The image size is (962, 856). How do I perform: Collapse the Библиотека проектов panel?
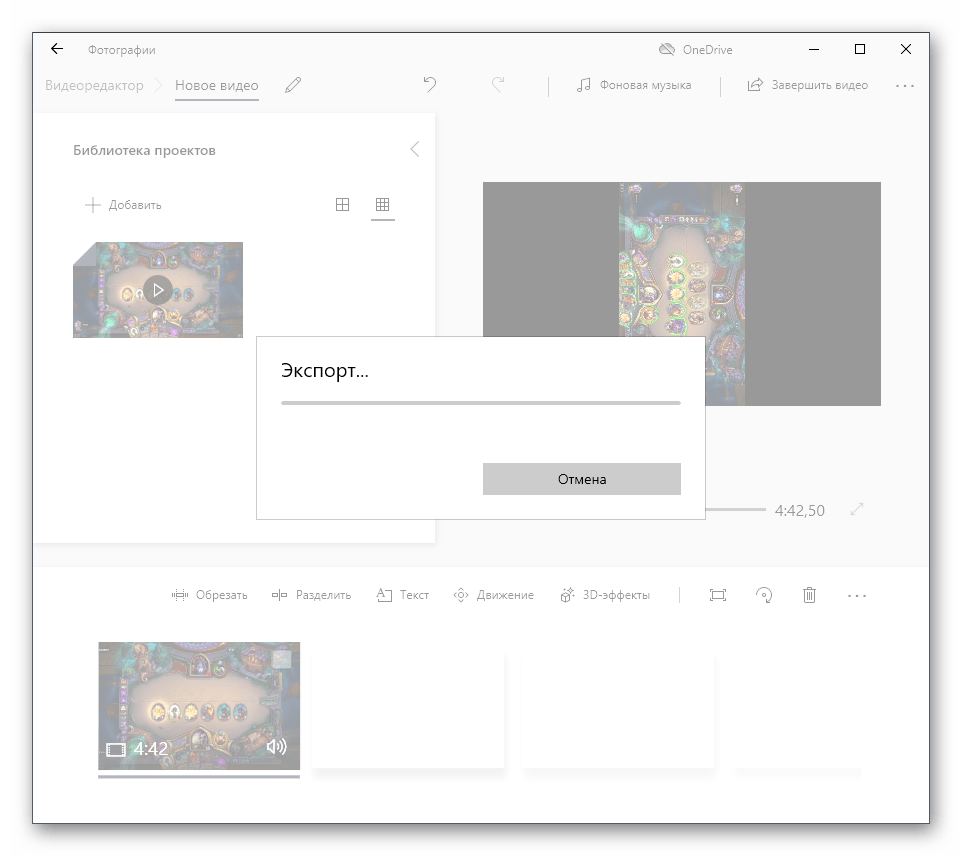click(414, 149)
